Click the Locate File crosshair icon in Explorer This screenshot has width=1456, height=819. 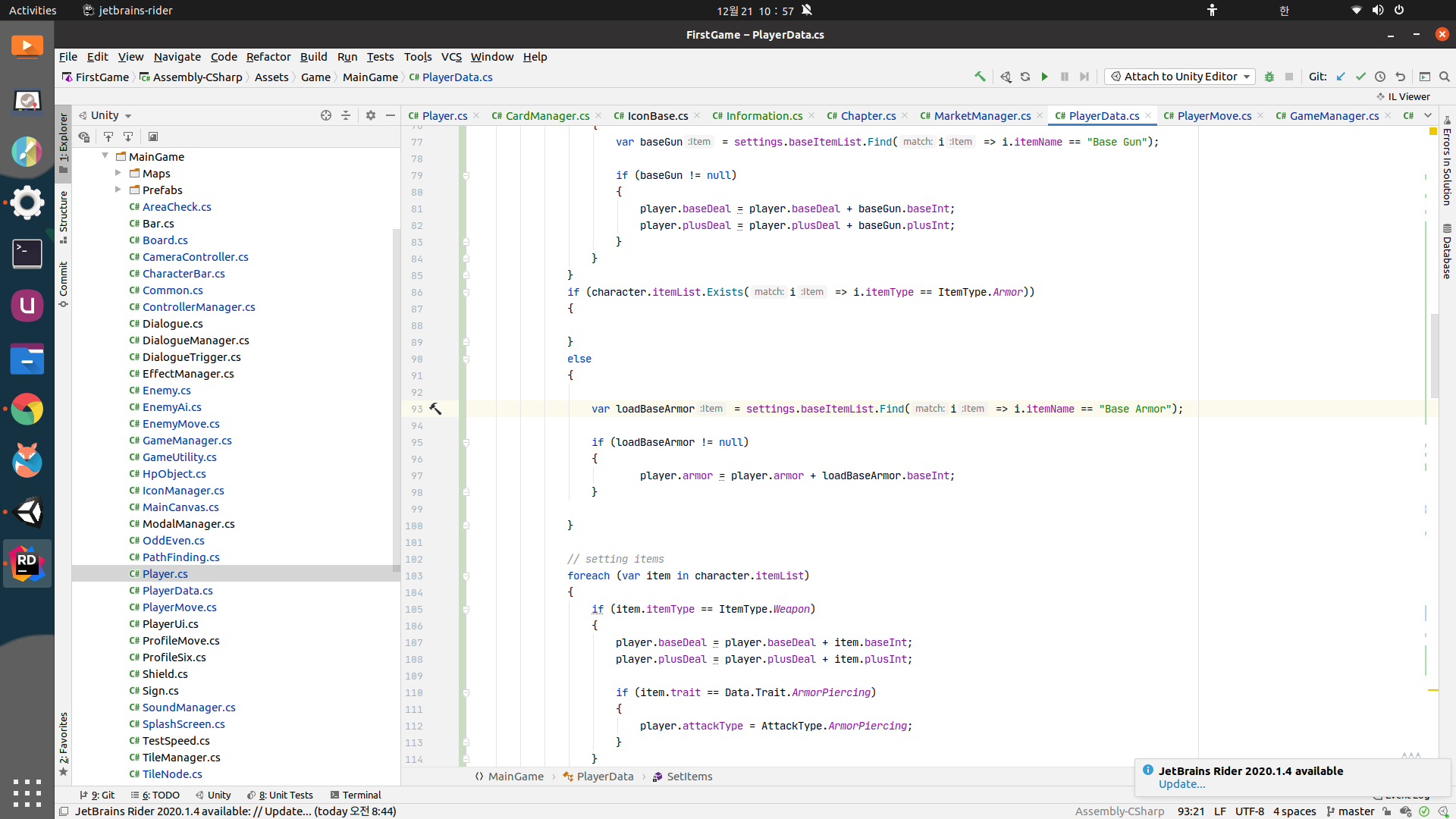point(326,115)
